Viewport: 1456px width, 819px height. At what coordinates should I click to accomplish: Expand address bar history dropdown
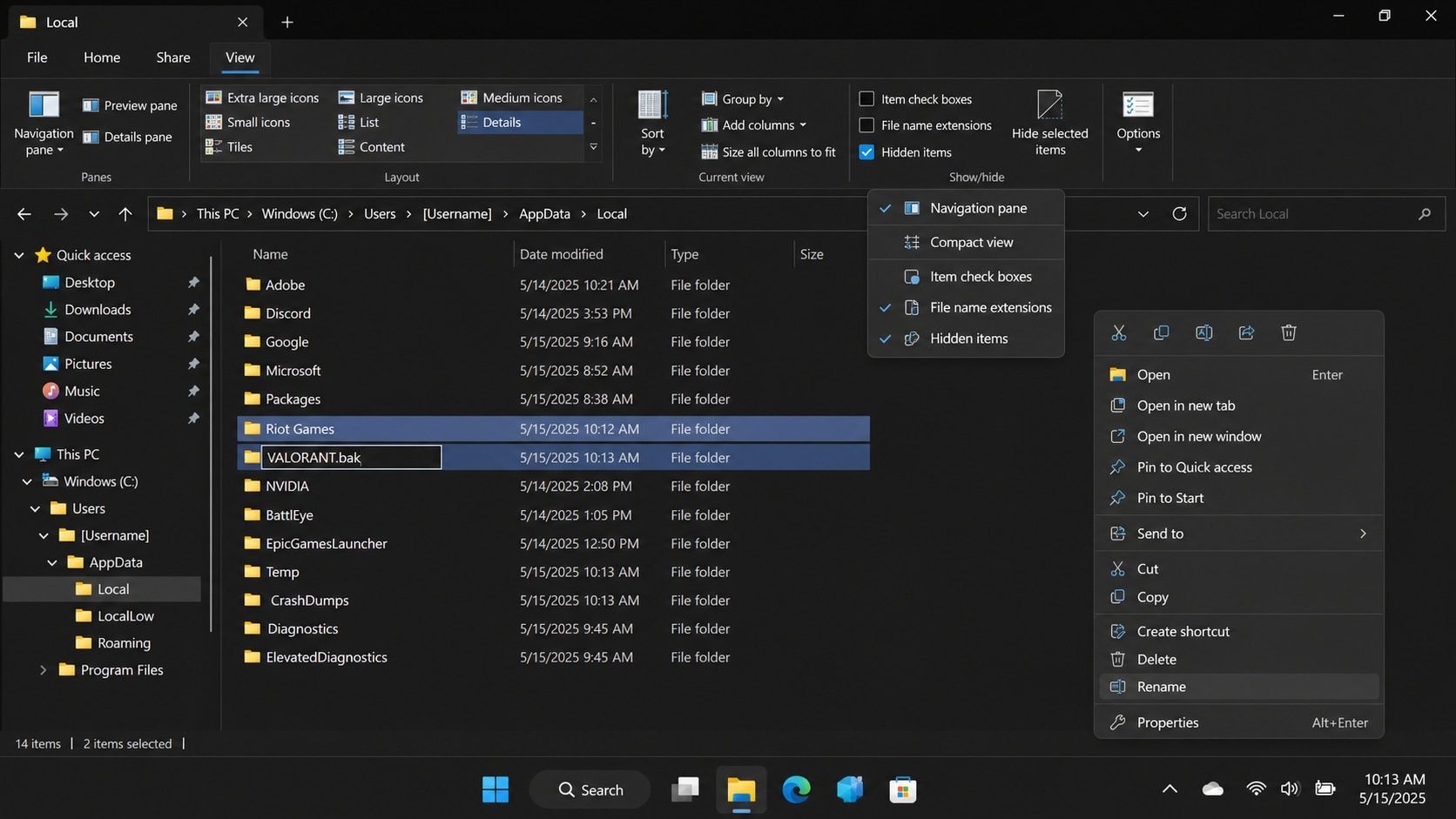(1143, 213)
